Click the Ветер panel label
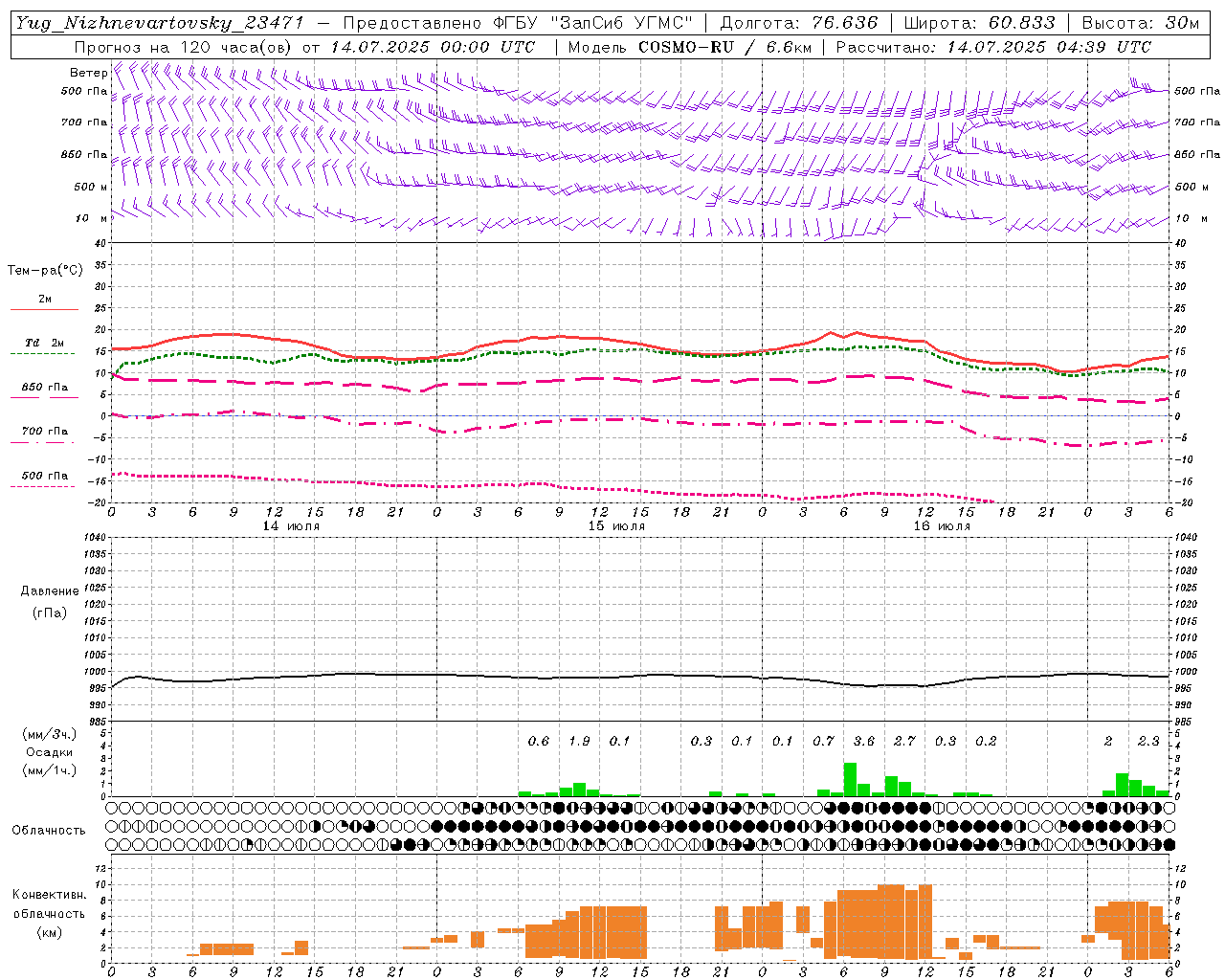This screenshot has width=1225, height=980. point(88,73)
